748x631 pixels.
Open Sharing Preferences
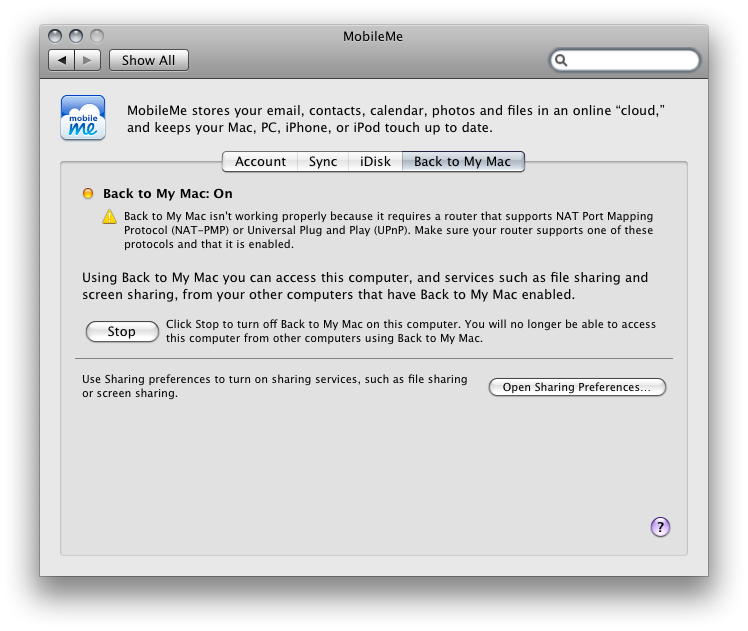tap(577, 387)
